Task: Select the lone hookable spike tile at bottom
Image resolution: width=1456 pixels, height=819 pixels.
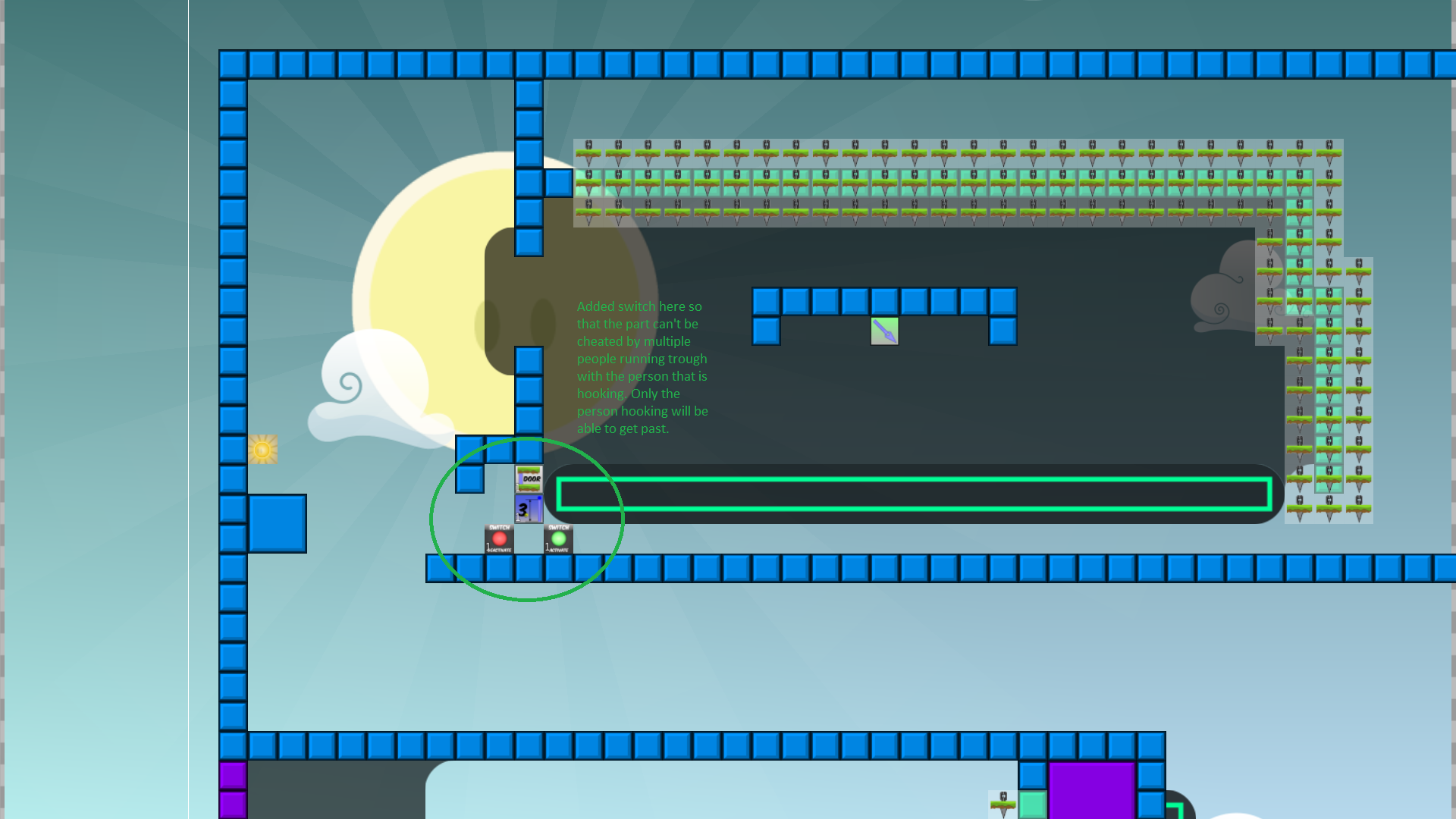Action: pos(1003,805)
